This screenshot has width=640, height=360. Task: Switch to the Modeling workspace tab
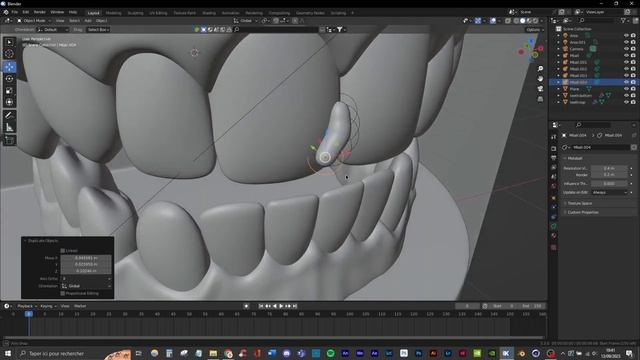(113, 13)
